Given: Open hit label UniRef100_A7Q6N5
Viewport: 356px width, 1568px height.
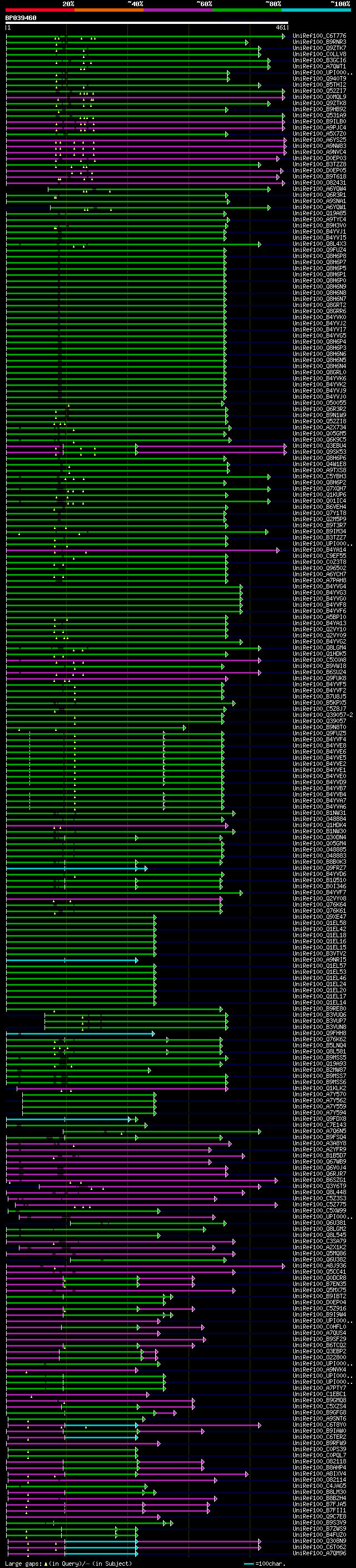Looking at the screenshot, I should pyautogui.click(x=319, y=1131).
